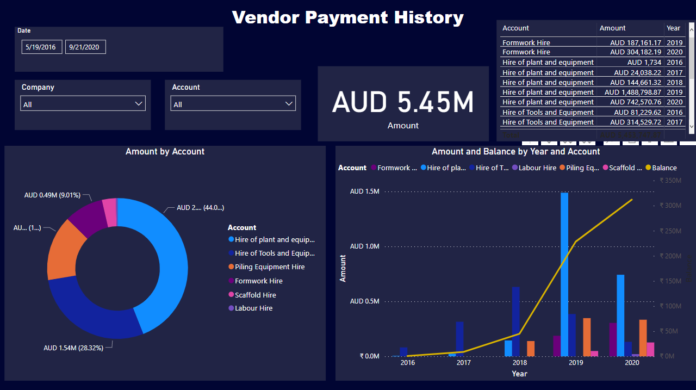Click the donut data label AUD 1.54M (28.32%)
The height and width of the screenshot is (390, 696).
point(73,348)
